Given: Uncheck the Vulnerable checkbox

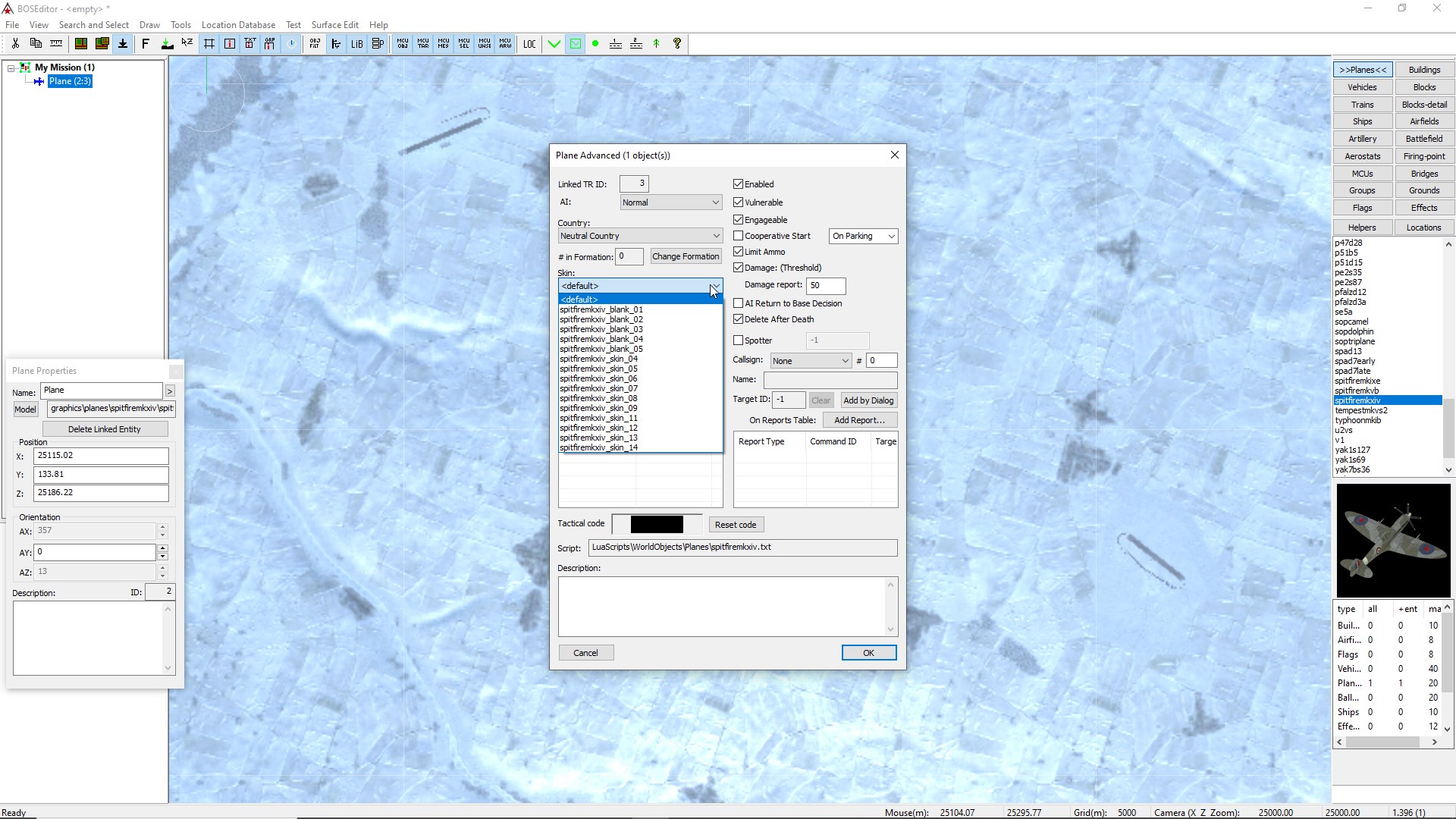Looking at the screenshot, I should 738,202.
